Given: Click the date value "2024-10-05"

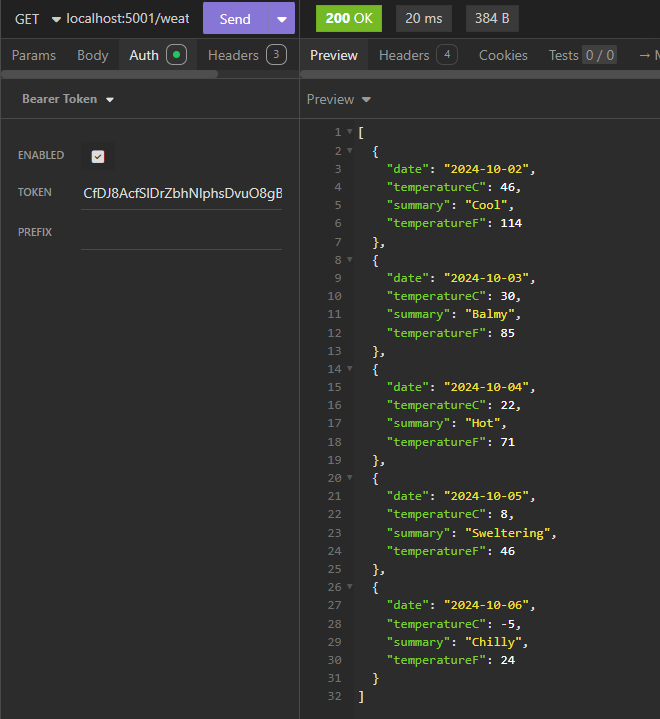Looking at the screenshot, I should pyautogui.click(x=486, y=496).
